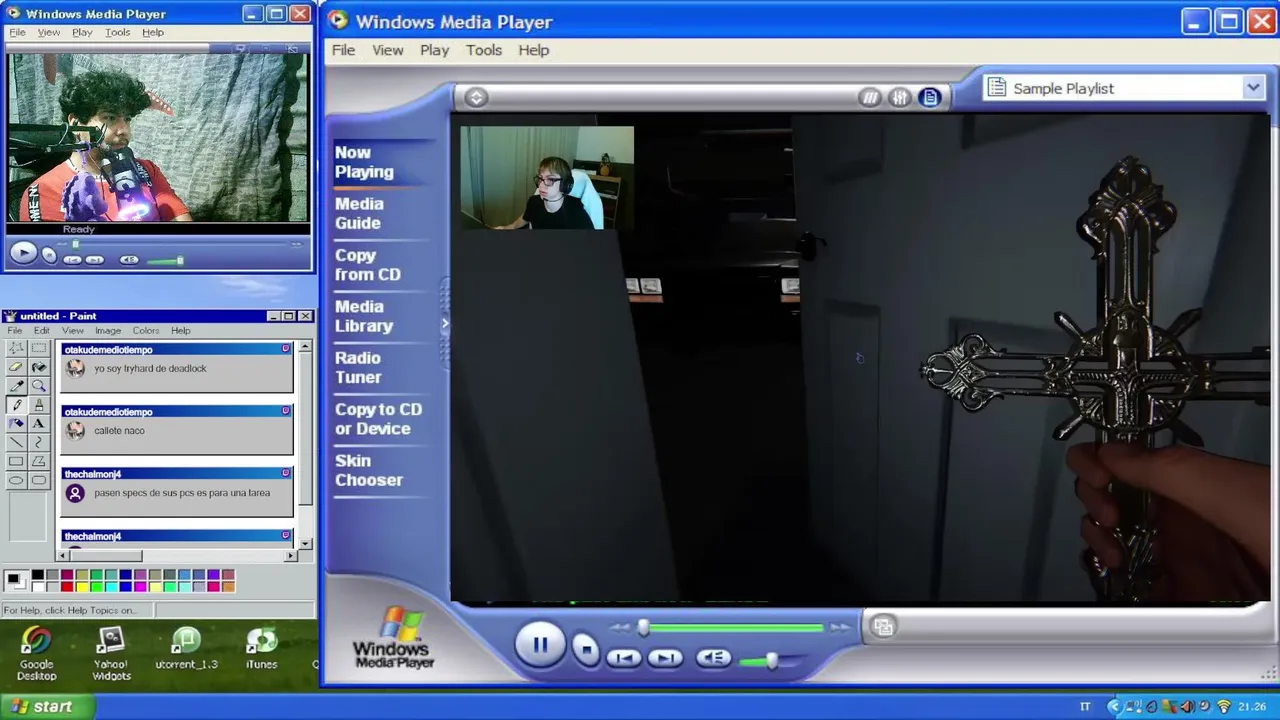The width and height of the screenshot is (1280, 720).
Task: Pick the red color swatch in Paint
Action: 67,586
